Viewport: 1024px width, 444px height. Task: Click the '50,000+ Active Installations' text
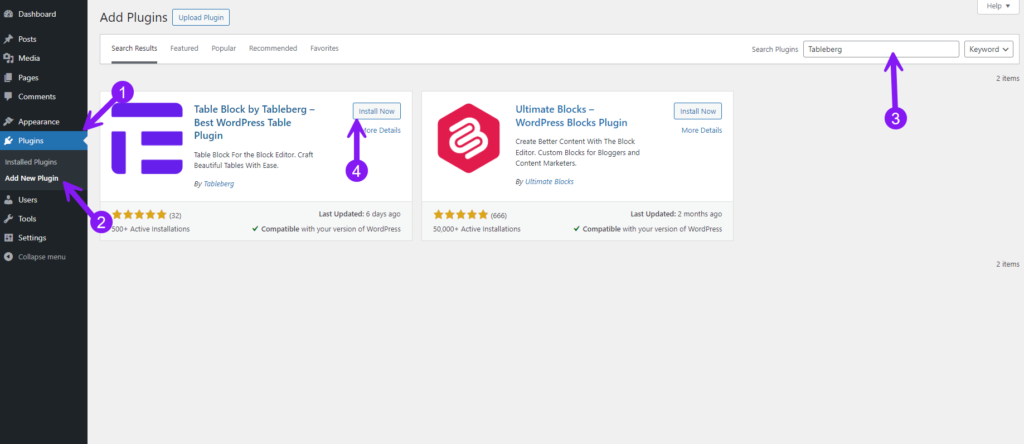(x=477, y=229)
